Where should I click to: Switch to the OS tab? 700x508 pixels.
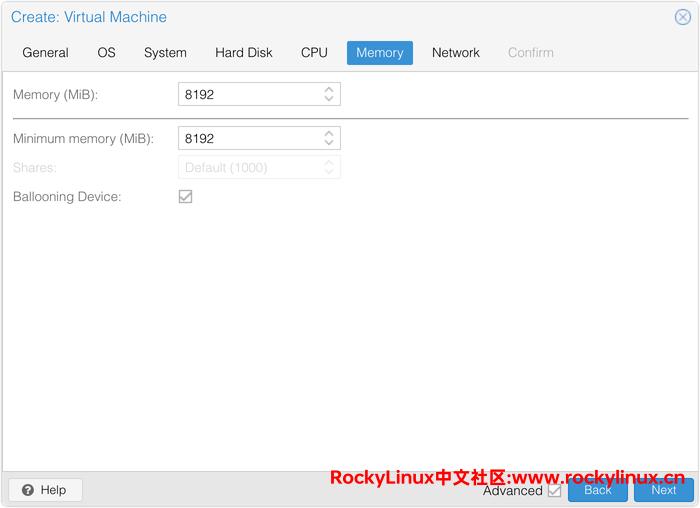(106, 53)
